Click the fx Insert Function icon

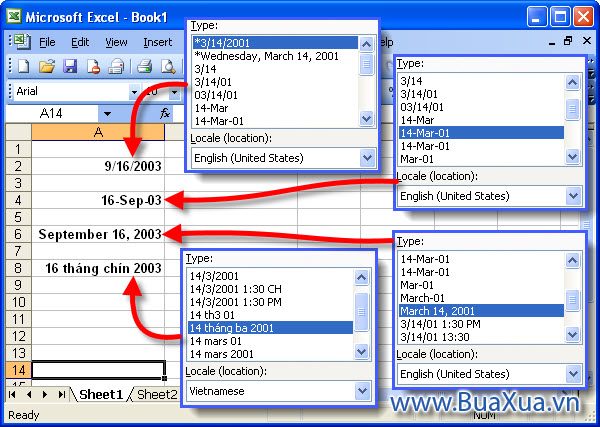tap(165, 113)
